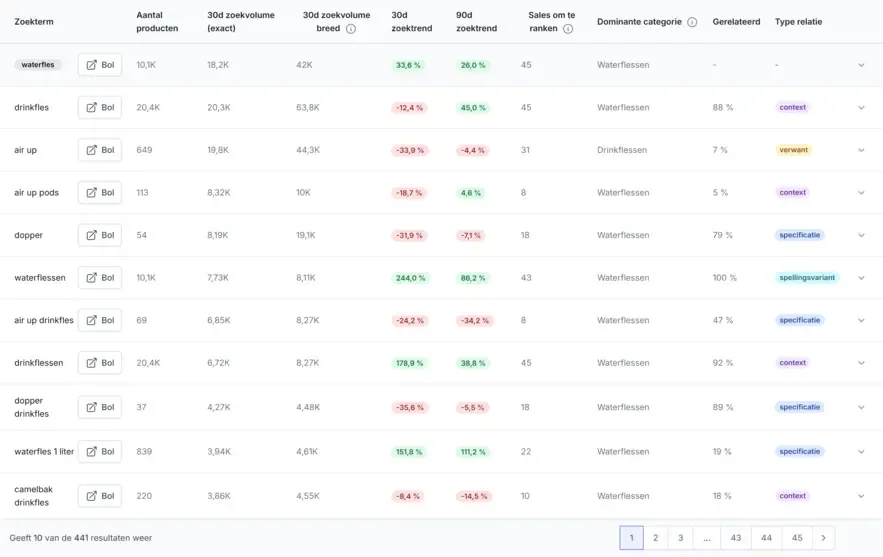The height and width of the screenshot is (557, 883).
Task: Expand the air up row details
Action: (x=861, y=150)
